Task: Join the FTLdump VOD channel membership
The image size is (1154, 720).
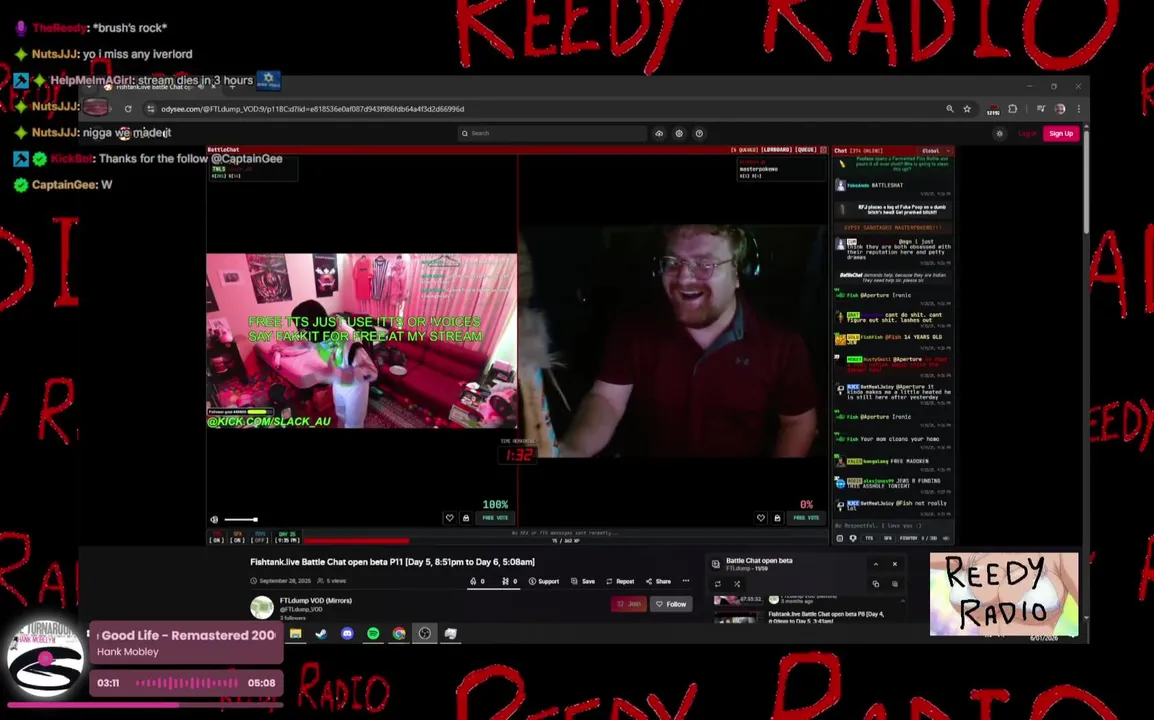Action: point(629,604)
